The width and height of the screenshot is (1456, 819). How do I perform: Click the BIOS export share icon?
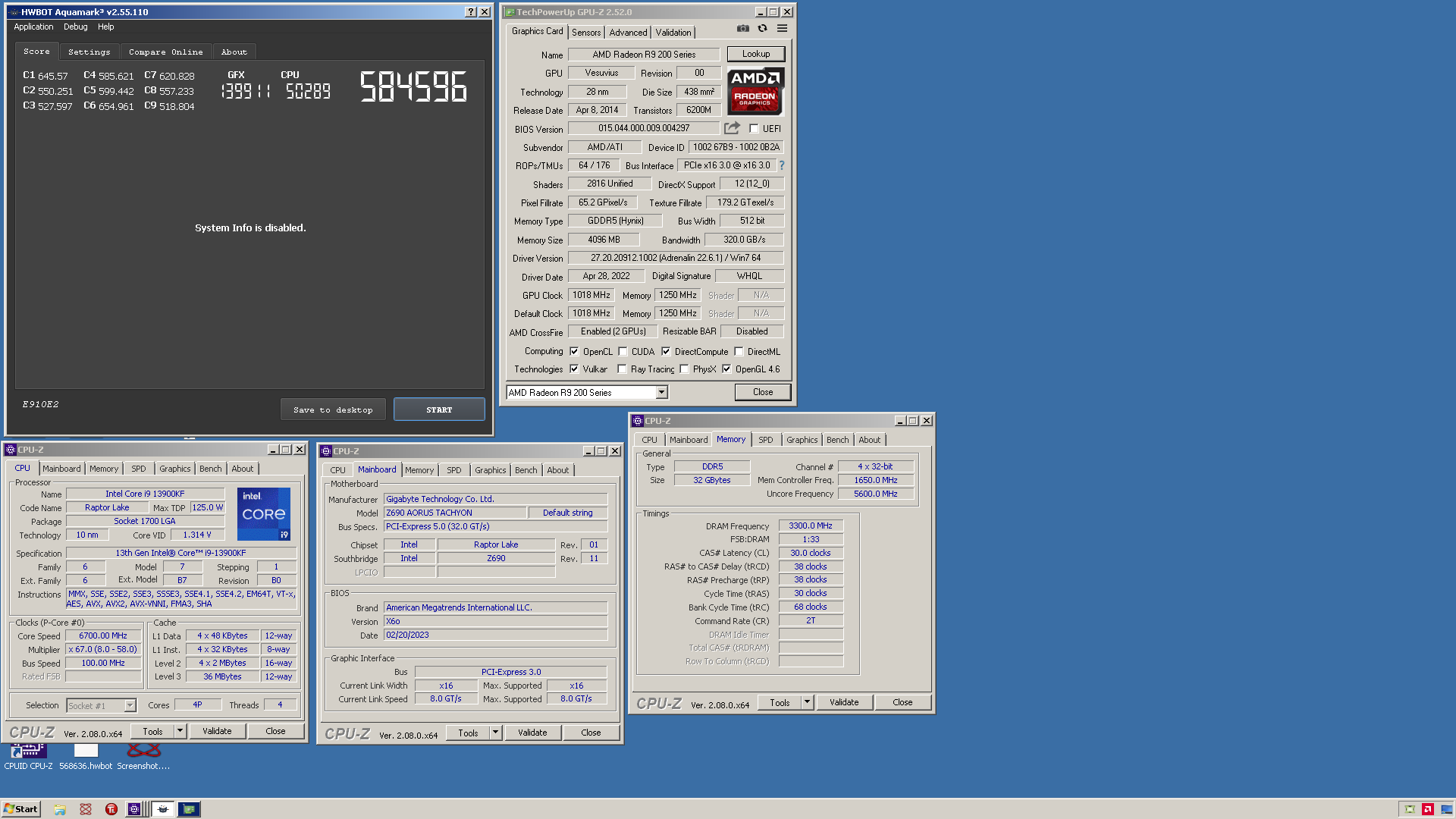tap(732, 128)
